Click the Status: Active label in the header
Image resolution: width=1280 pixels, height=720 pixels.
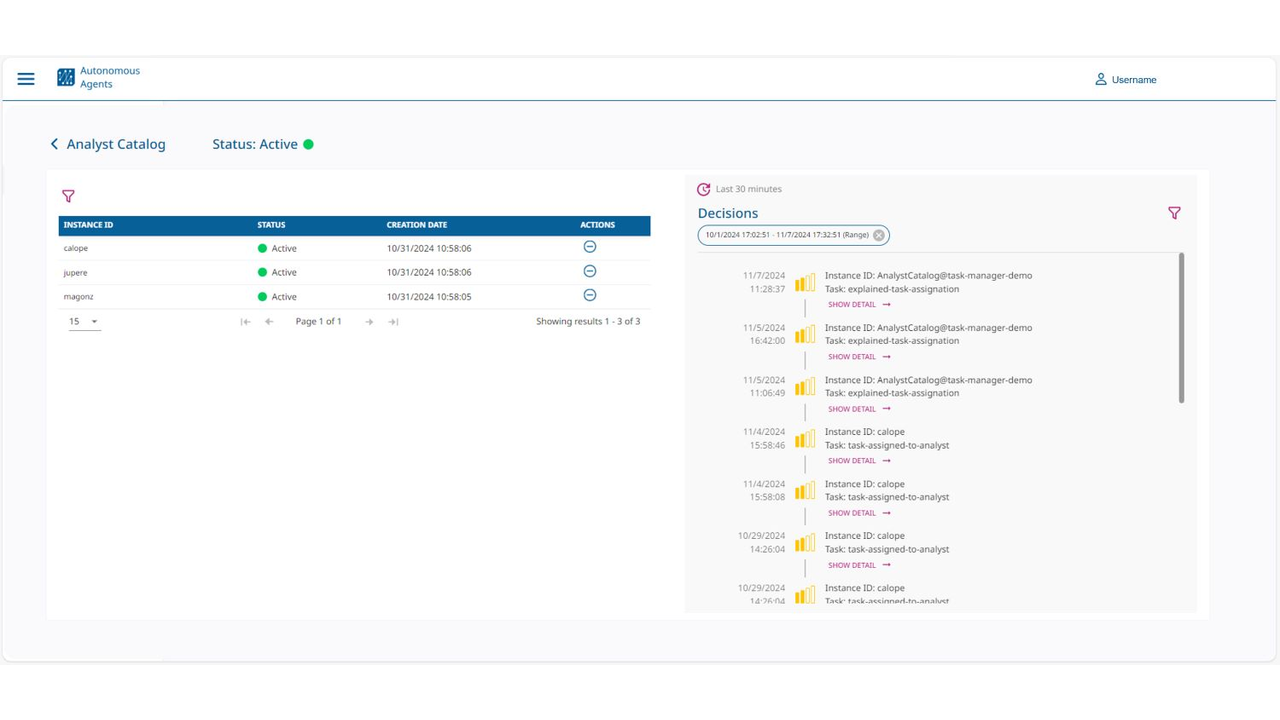click(255, 144)
